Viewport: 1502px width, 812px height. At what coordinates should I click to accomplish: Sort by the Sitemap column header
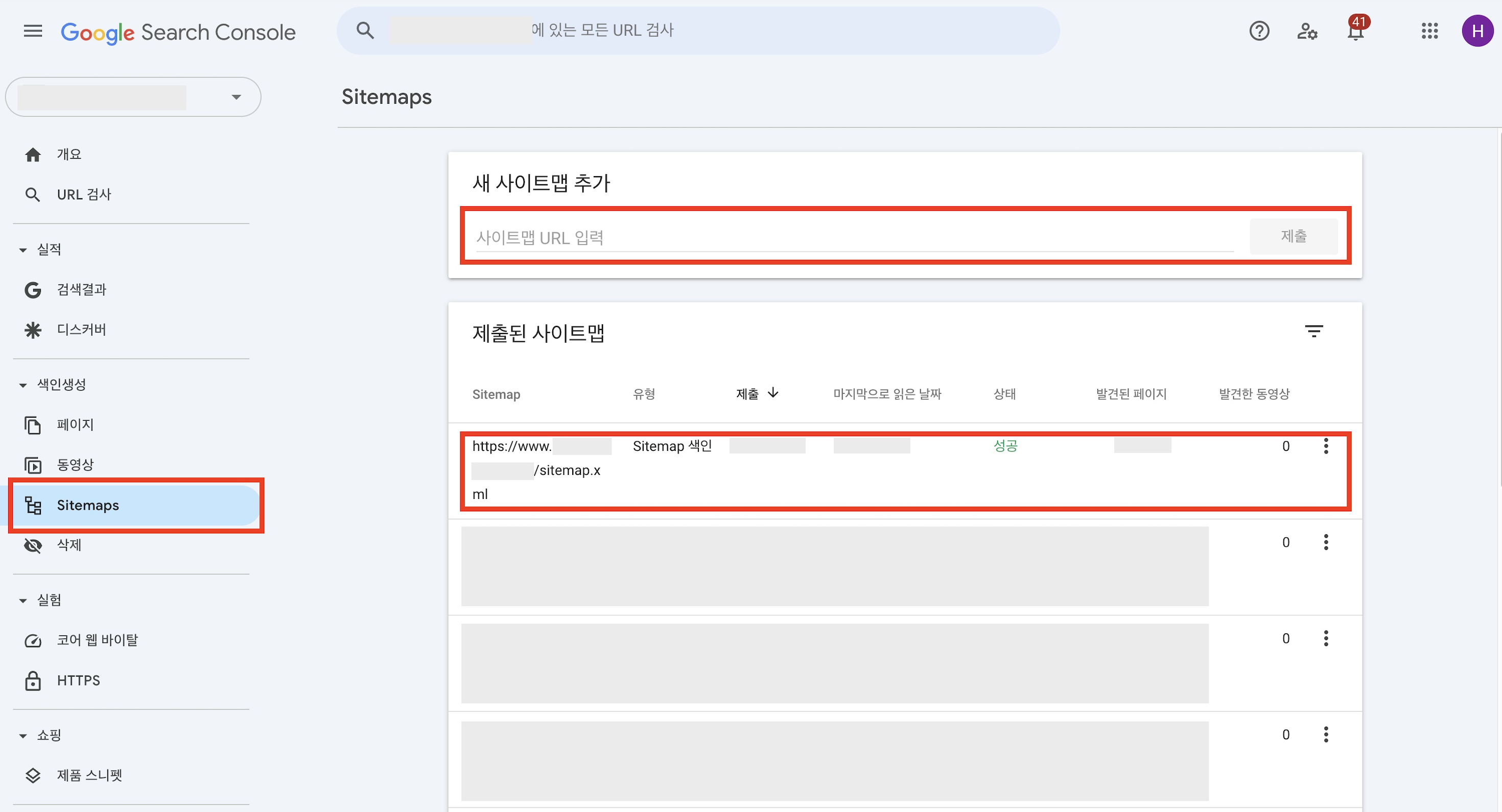click(x=496, y=395)
